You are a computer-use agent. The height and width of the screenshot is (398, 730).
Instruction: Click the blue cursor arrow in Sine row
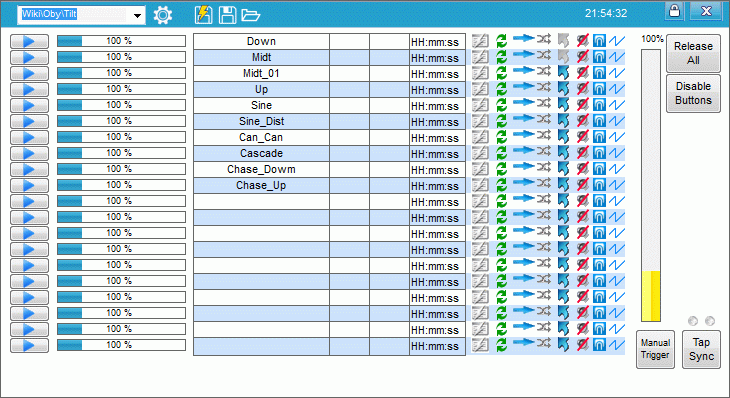(563, 105)
